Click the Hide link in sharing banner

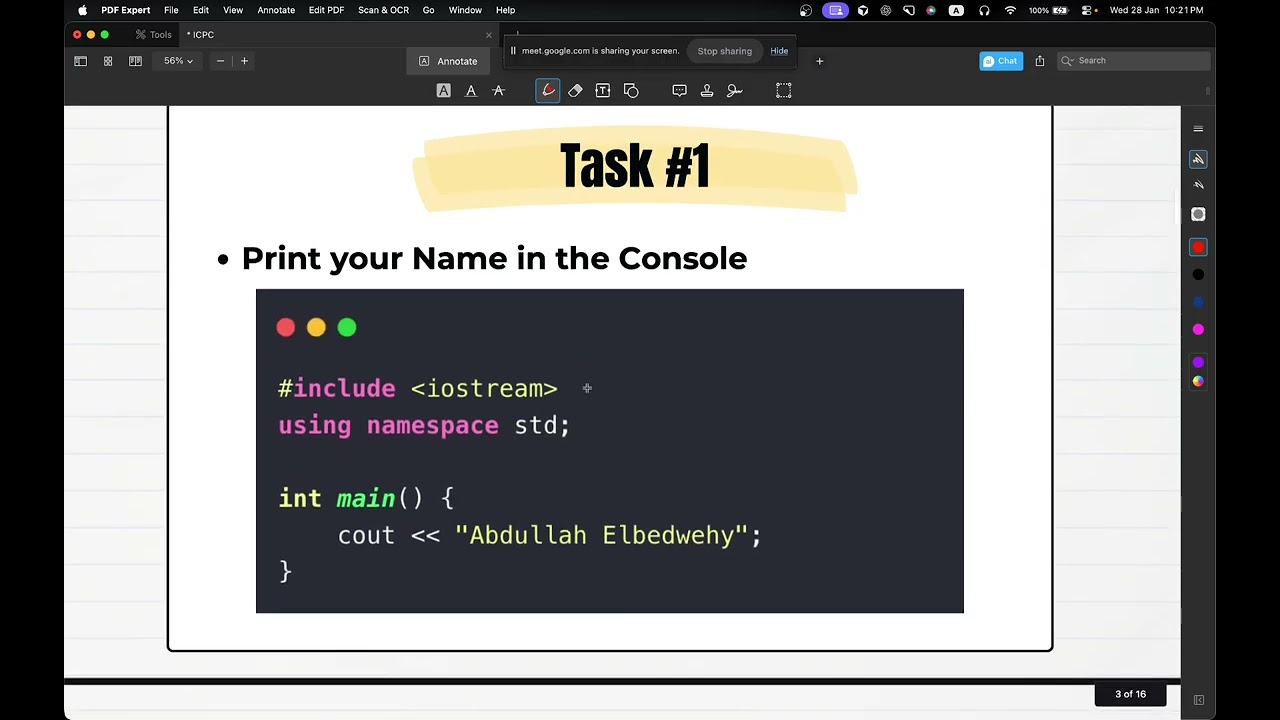[779, 51]
